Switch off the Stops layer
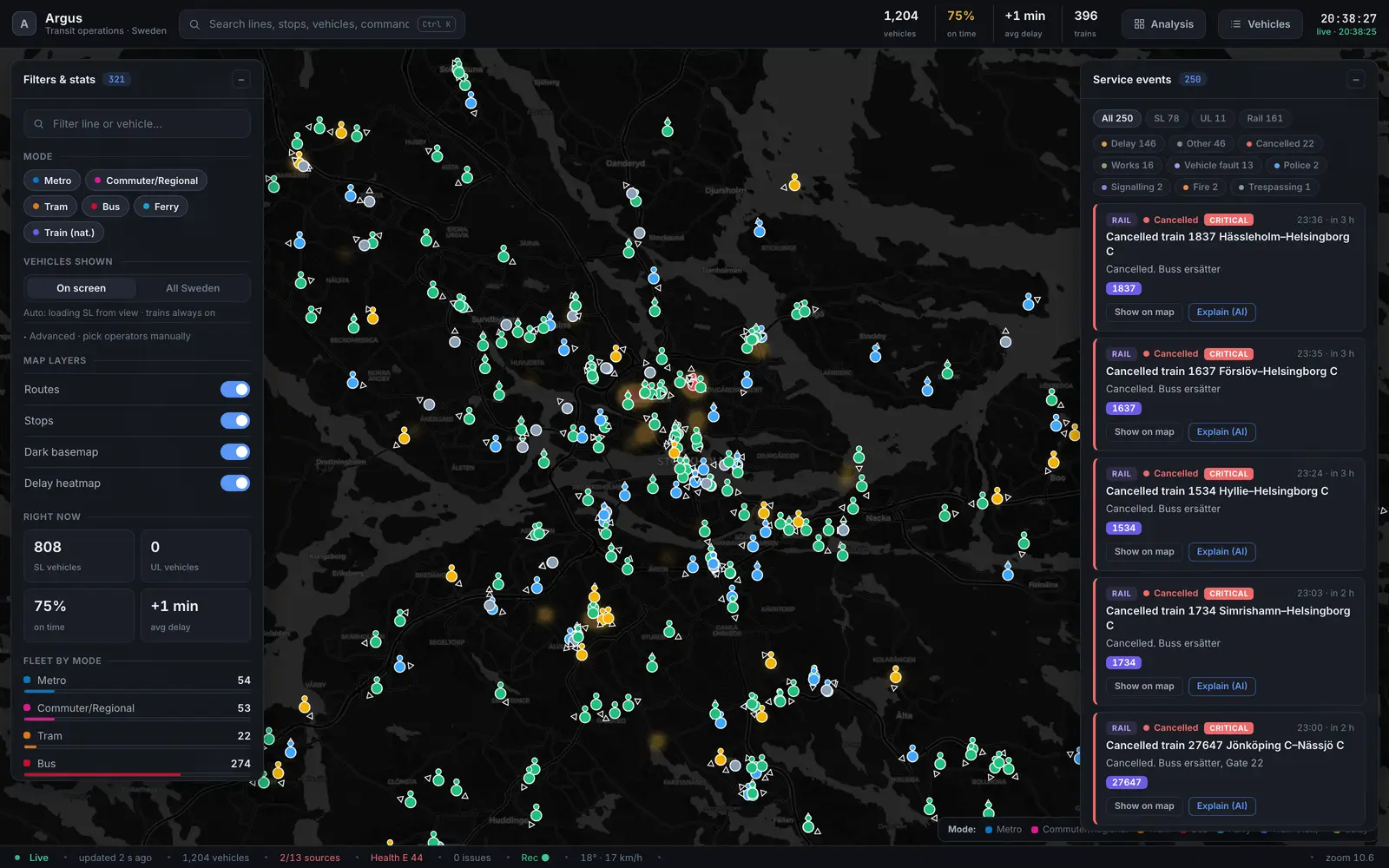Screen dimensions: 1389x868 [235, 421]
